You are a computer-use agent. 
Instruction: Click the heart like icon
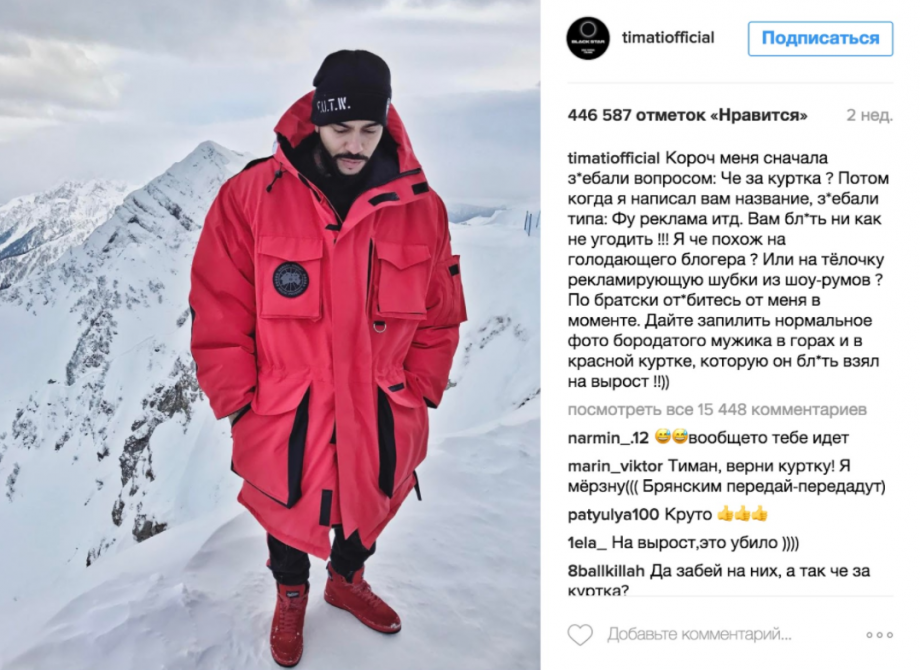(x=580, y=635)
